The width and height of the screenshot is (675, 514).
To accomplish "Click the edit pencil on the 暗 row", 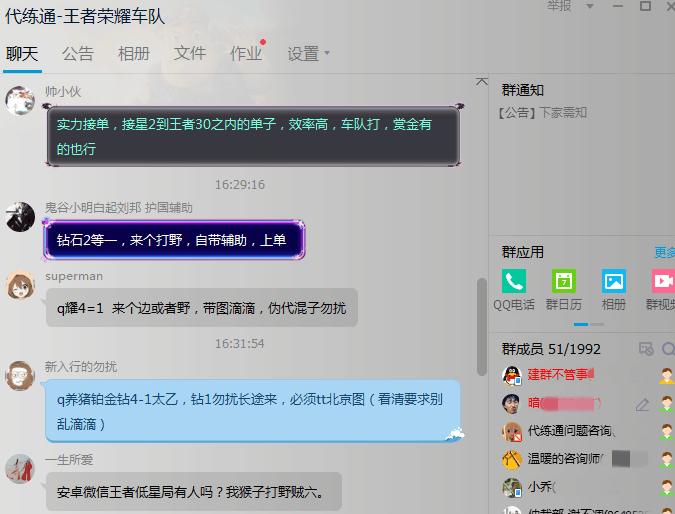I will click(642, 404).
